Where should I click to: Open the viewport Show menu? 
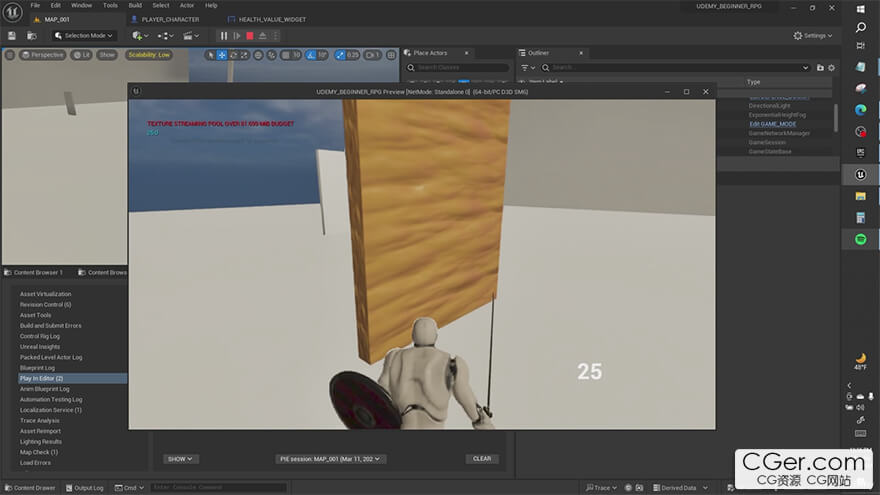click(107, 55)
